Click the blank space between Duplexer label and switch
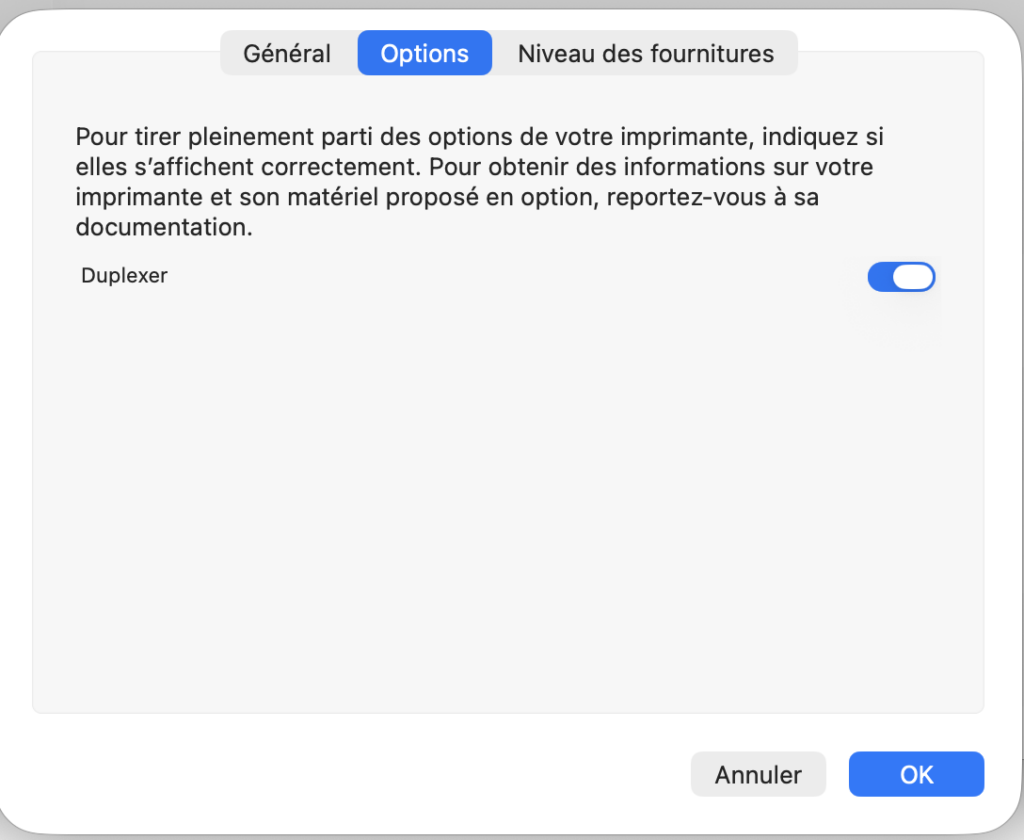Screen dimensions: 1024x840 (500, 277)
